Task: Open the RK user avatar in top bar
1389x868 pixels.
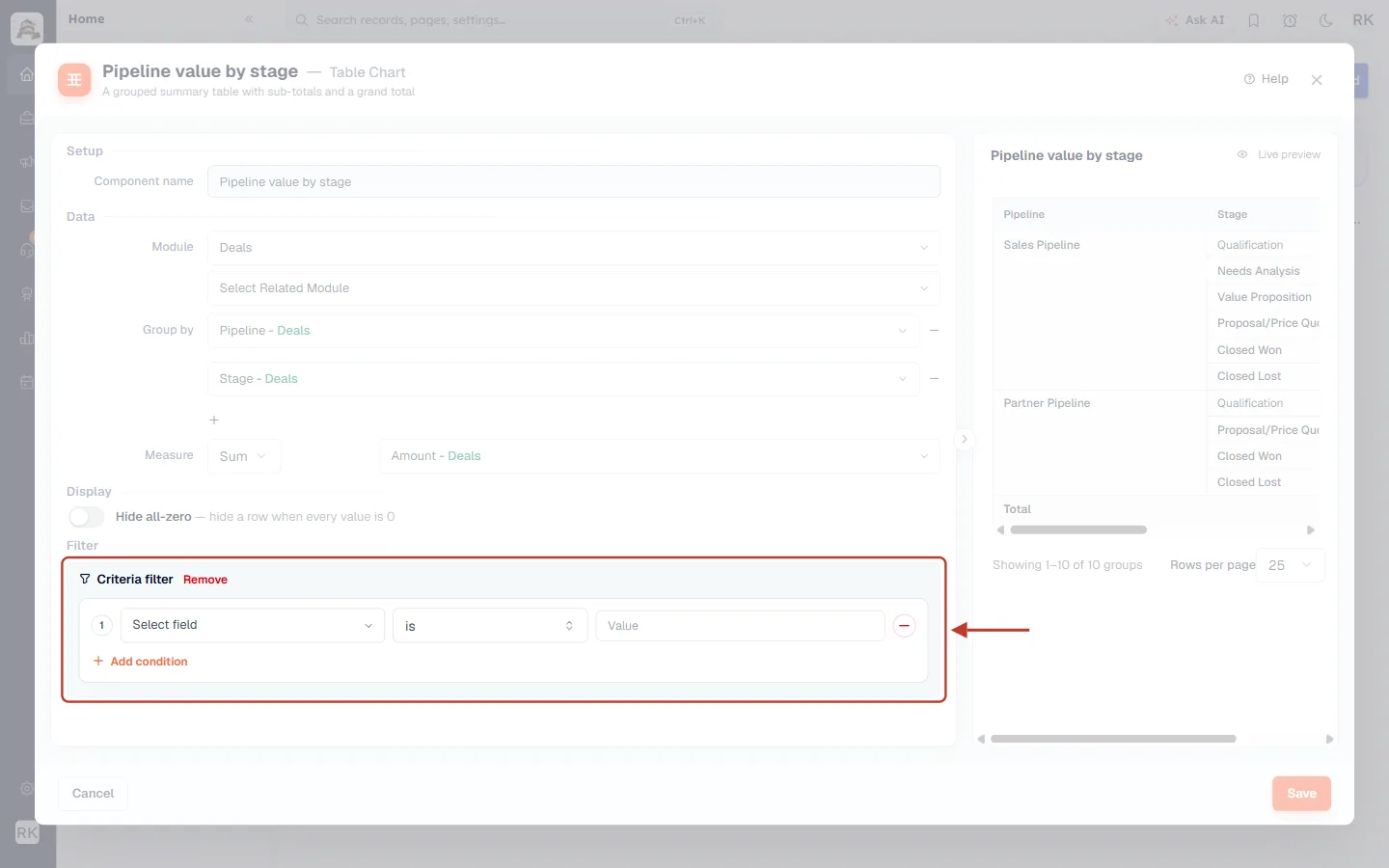Action: pyautogui.click(x=1363, y=20)
